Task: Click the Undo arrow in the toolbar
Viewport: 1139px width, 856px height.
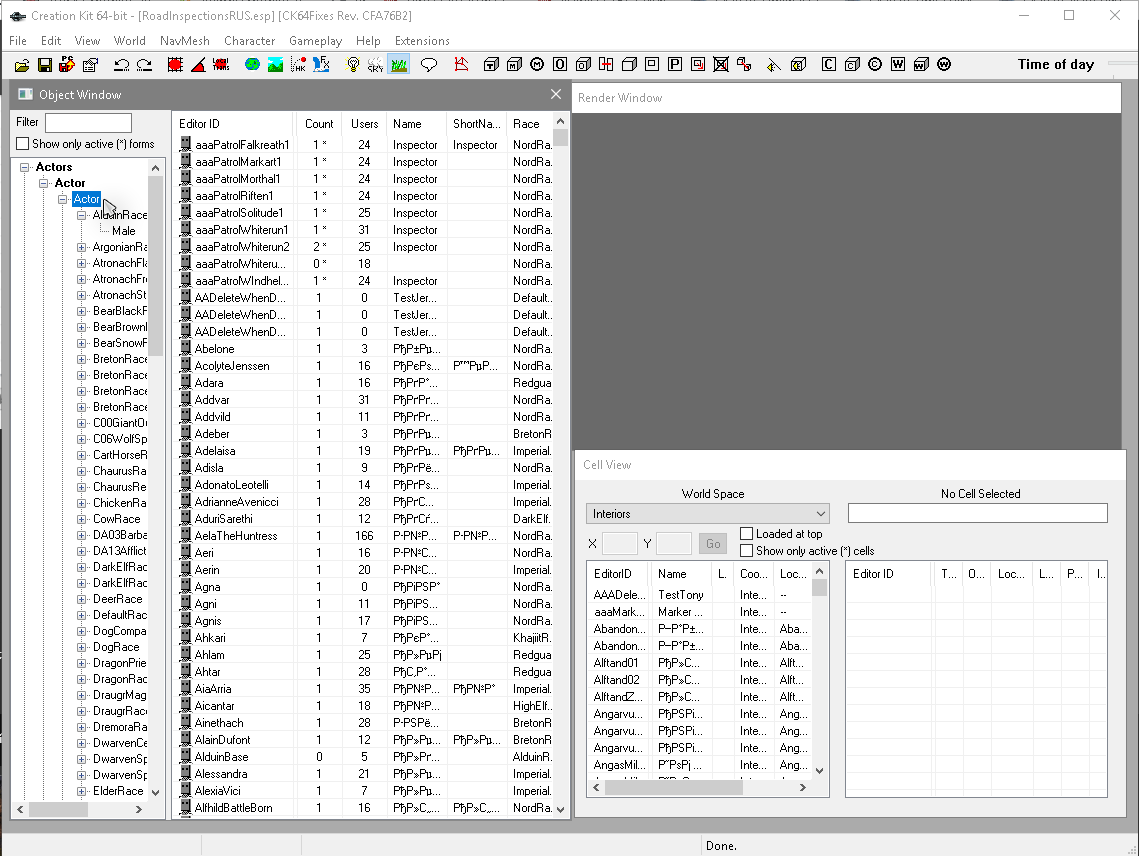Action: 122,65
